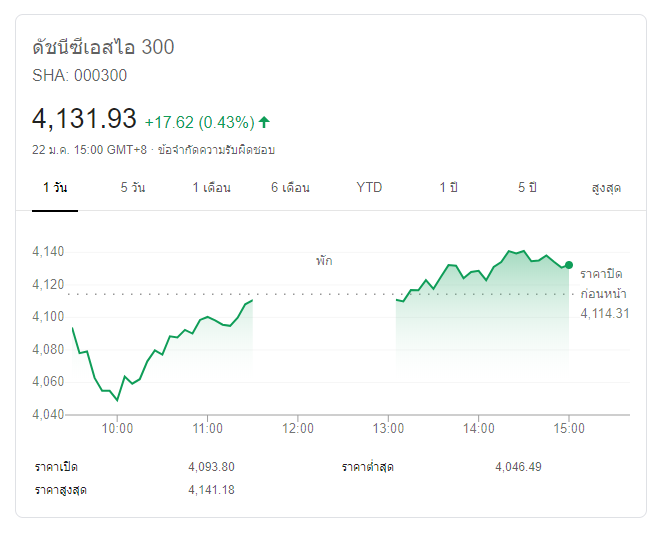
Task: Click the SHA: 000300 ticker text
Action: click(79, 76)
